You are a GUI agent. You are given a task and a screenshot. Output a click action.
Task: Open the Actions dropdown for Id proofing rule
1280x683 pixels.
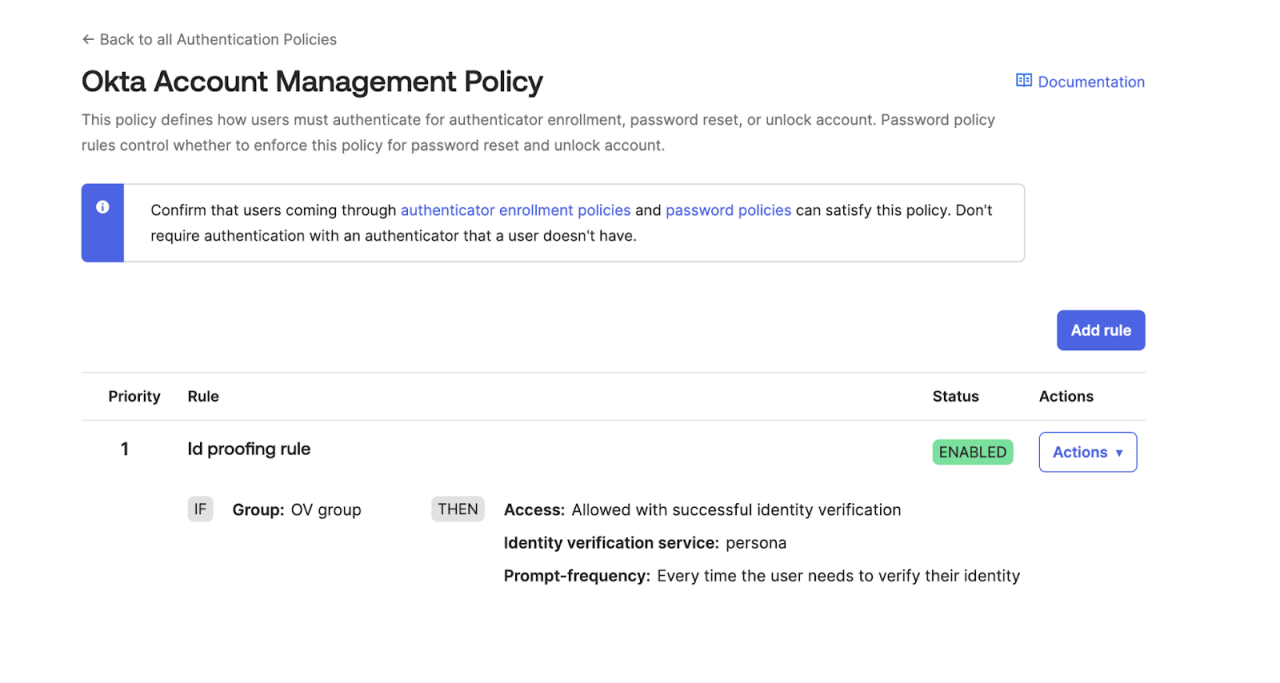click(x=1087, y=452)
